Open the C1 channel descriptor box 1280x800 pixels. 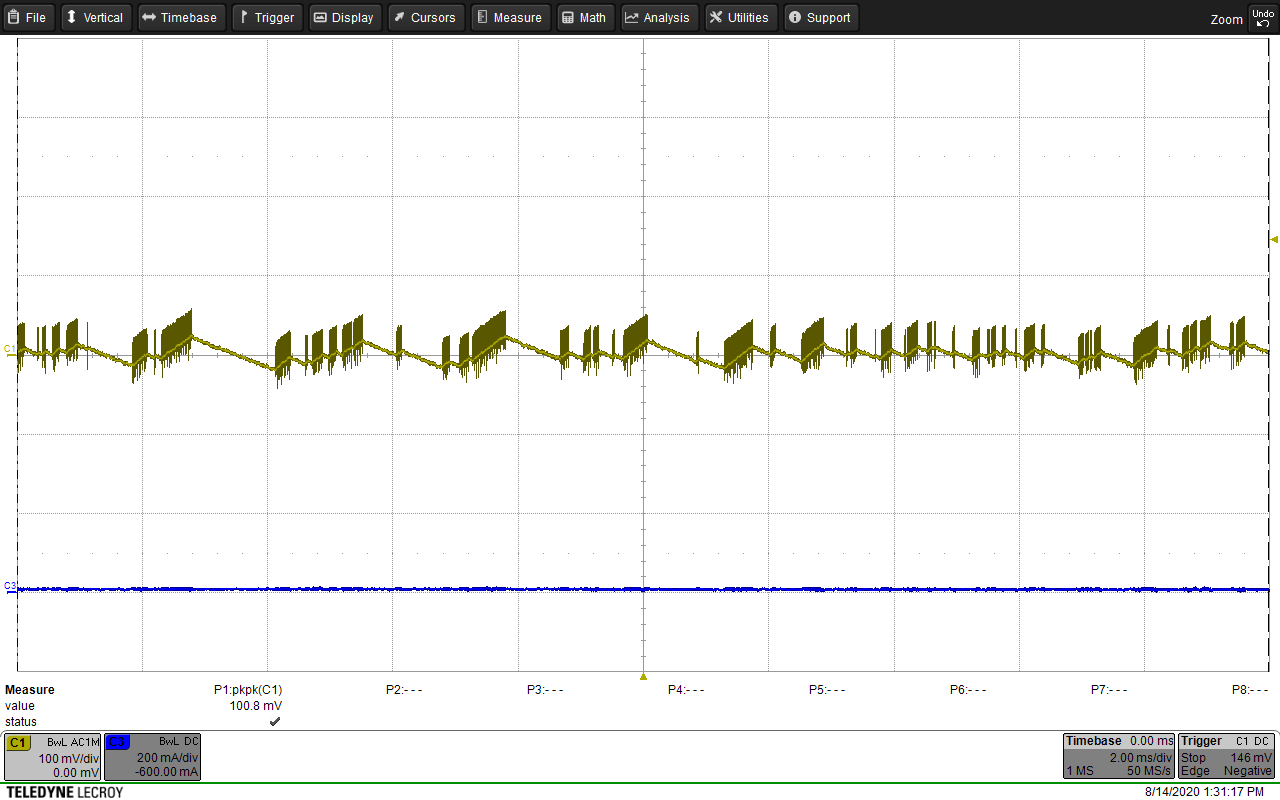click(x=53, y=757)
